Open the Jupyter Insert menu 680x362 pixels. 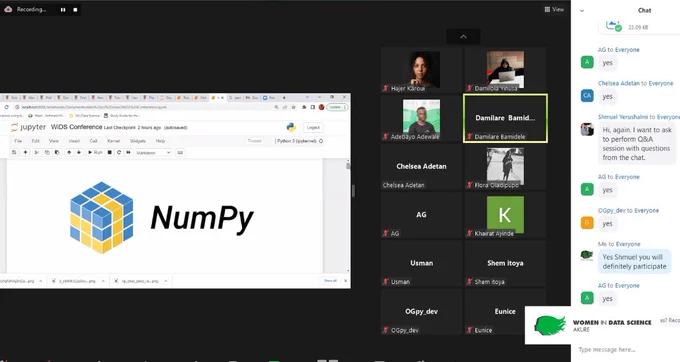[74, 141]
